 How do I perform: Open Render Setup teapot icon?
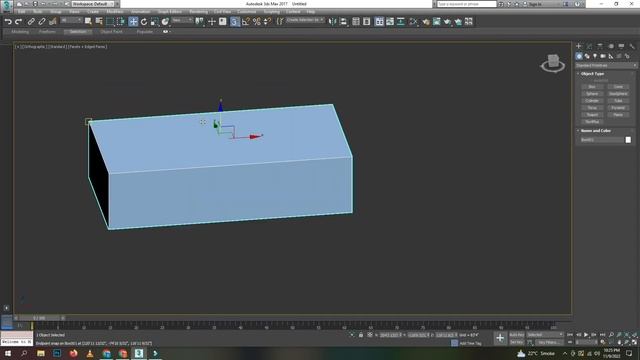coord(426,22)
